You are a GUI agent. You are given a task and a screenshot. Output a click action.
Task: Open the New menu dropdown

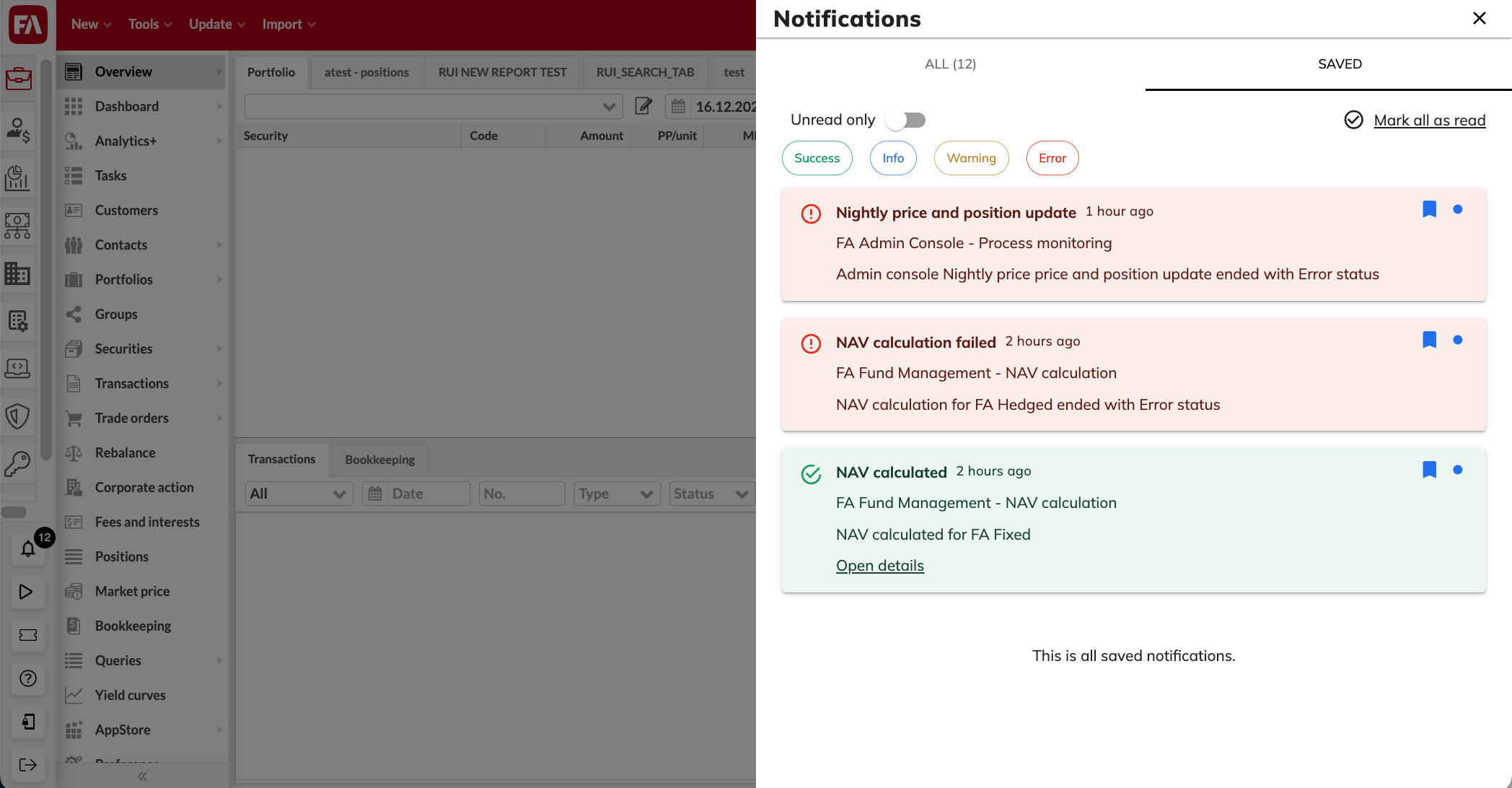[x=91, y=25]
